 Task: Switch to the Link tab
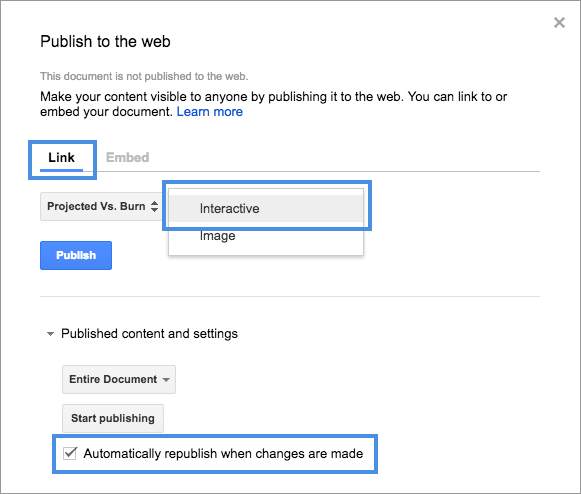click(x=62, y=158)
